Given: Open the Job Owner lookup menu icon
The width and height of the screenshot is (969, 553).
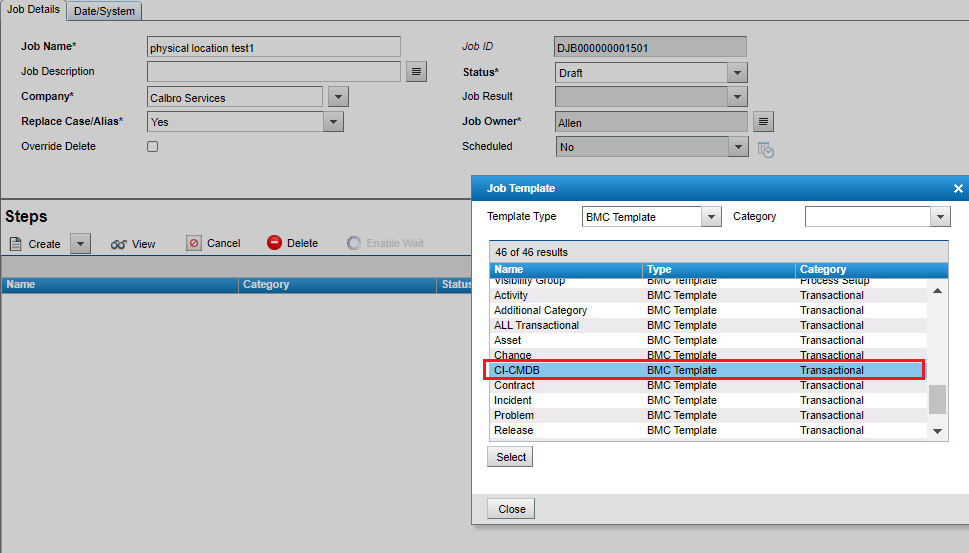Looking at the screenshot, I should (x=763, y=122).
